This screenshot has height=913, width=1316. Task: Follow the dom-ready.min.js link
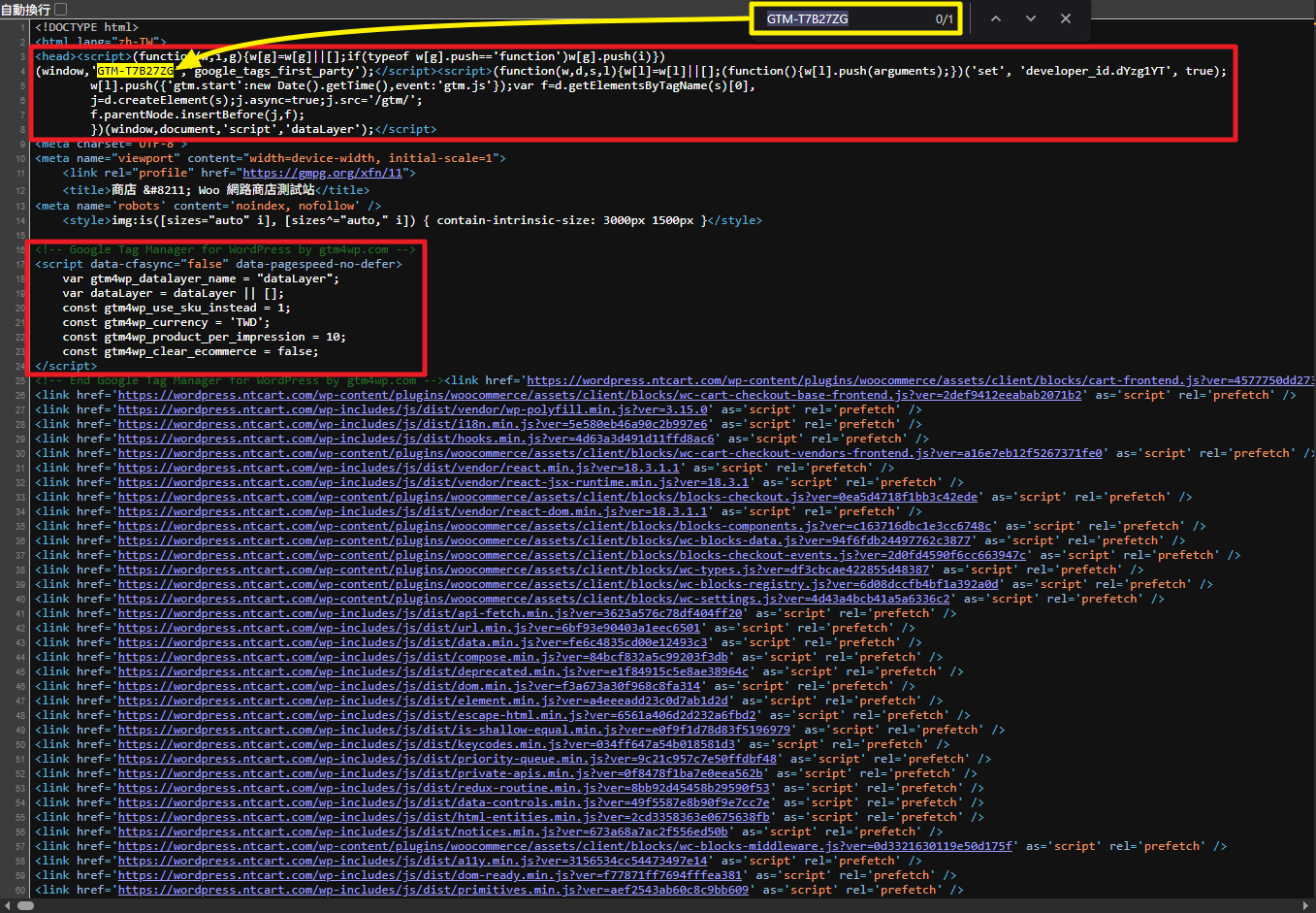430,875
